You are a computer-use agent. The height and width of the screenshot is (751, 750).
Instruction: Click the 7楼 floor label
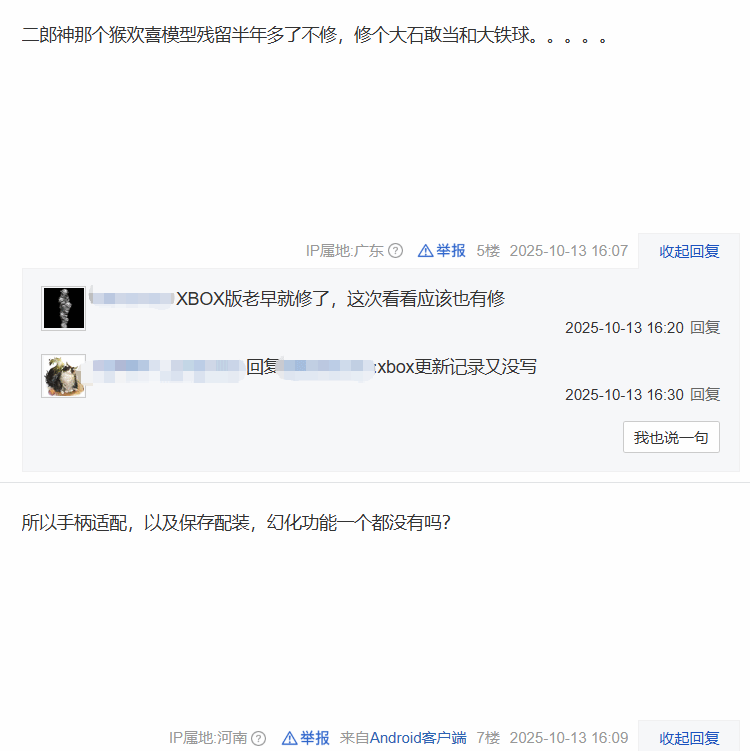click(488, 738)
